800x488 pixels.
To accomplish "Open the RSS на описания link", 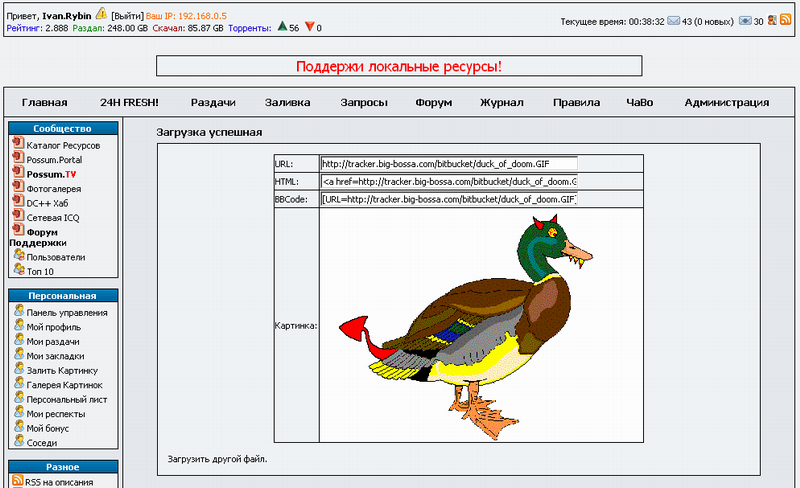I will 59,482.
